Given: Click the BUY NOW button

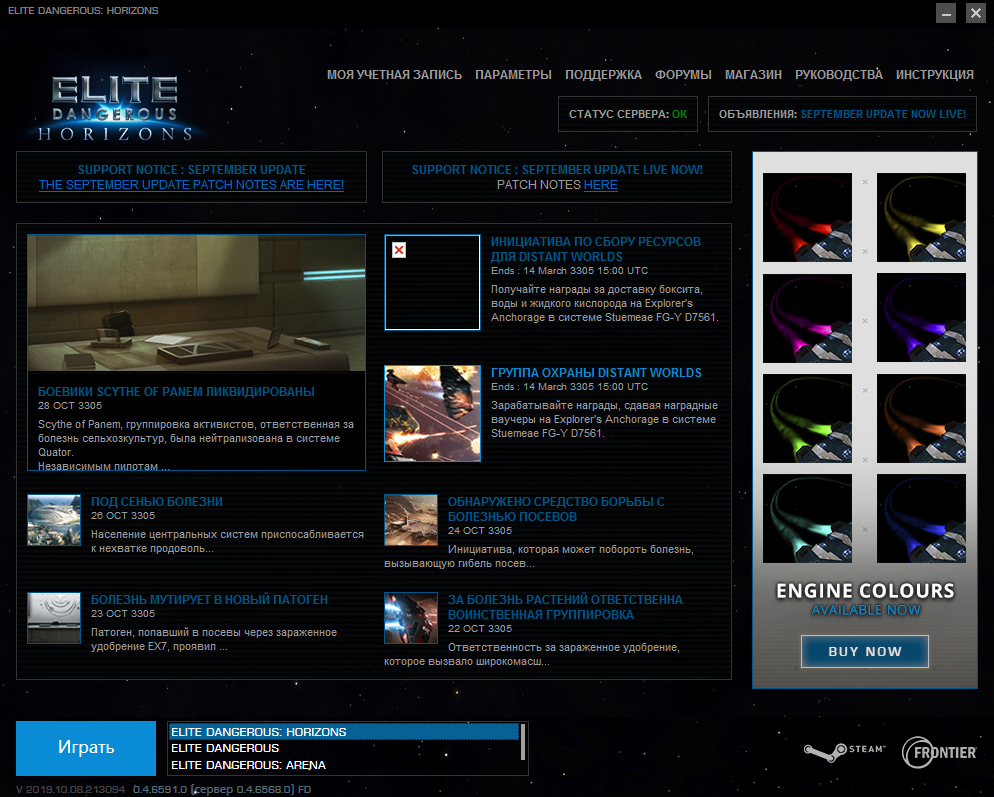Looking at the screenshot, I should pyautogui.click(x=864, y=651).
